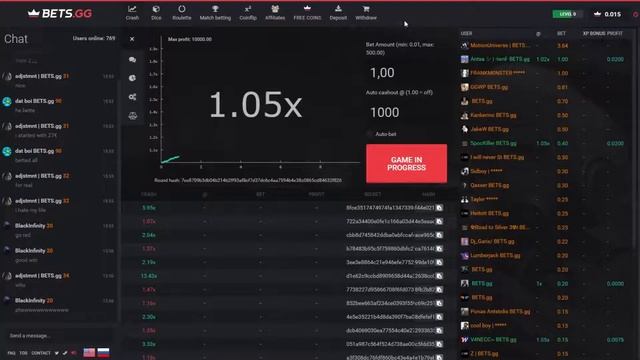Click the Chat panel heading
640x360 pixels.
coord(16,39)
